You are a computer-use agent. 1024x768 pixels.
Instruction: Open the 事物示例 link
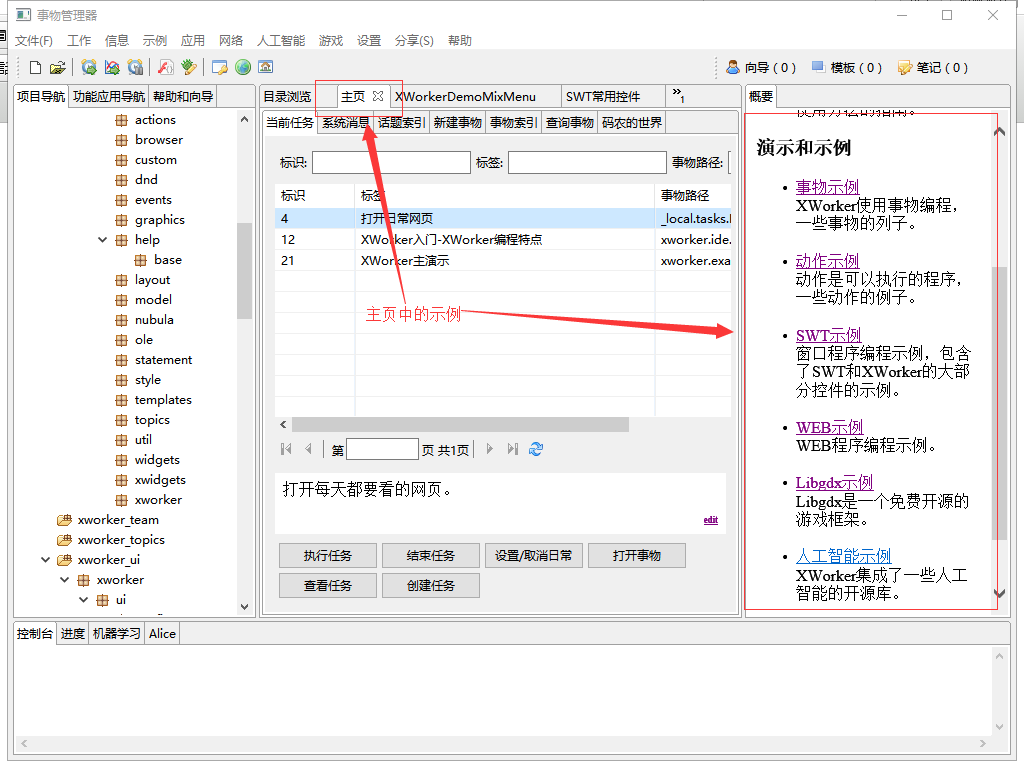pyautogui.click(x=827, y=187)
